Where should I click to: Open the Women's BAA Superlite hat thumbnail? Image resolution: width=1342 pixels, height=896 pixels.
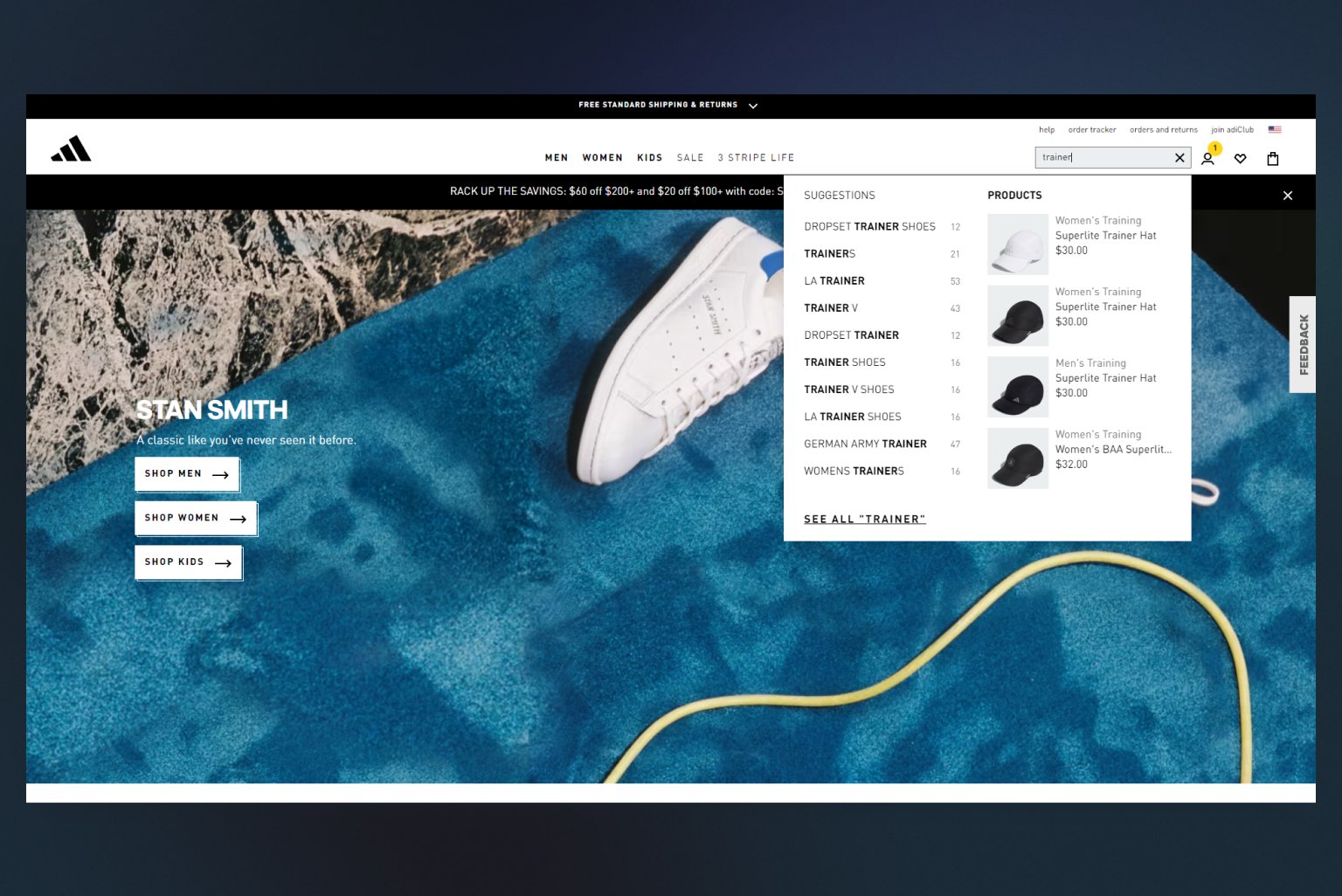pos(1018,458)
